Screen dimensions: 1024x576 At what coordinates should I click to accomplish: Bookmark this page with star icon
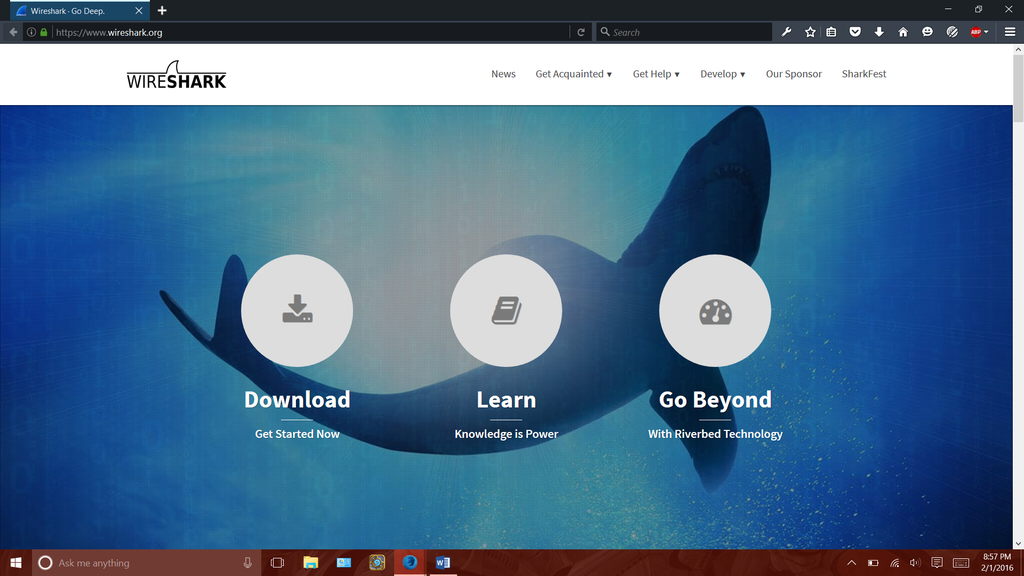click(x=810, y=32)
